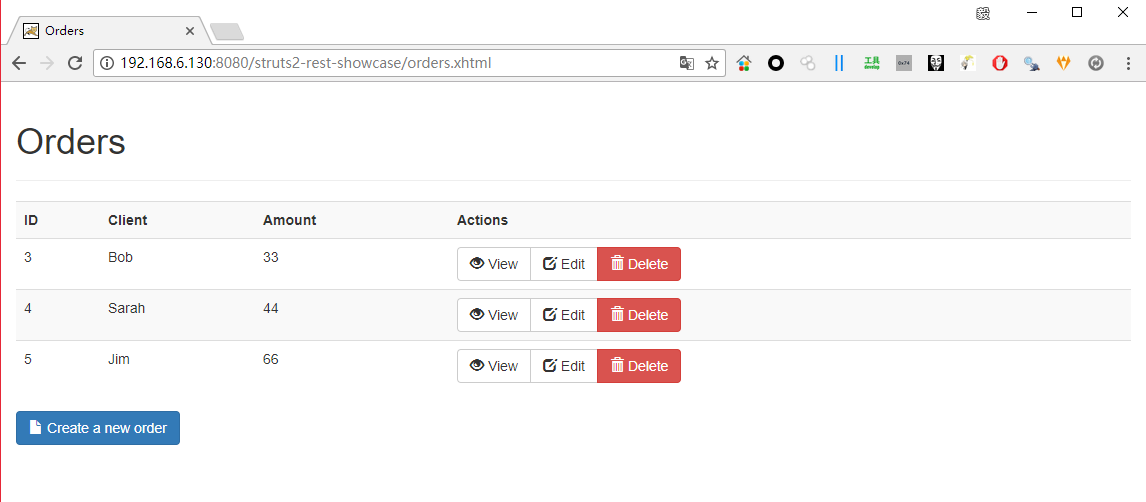Viewport: 1146px width, 502px height.
Task: Click the black circle extension icon
Action: pos(775,64)
